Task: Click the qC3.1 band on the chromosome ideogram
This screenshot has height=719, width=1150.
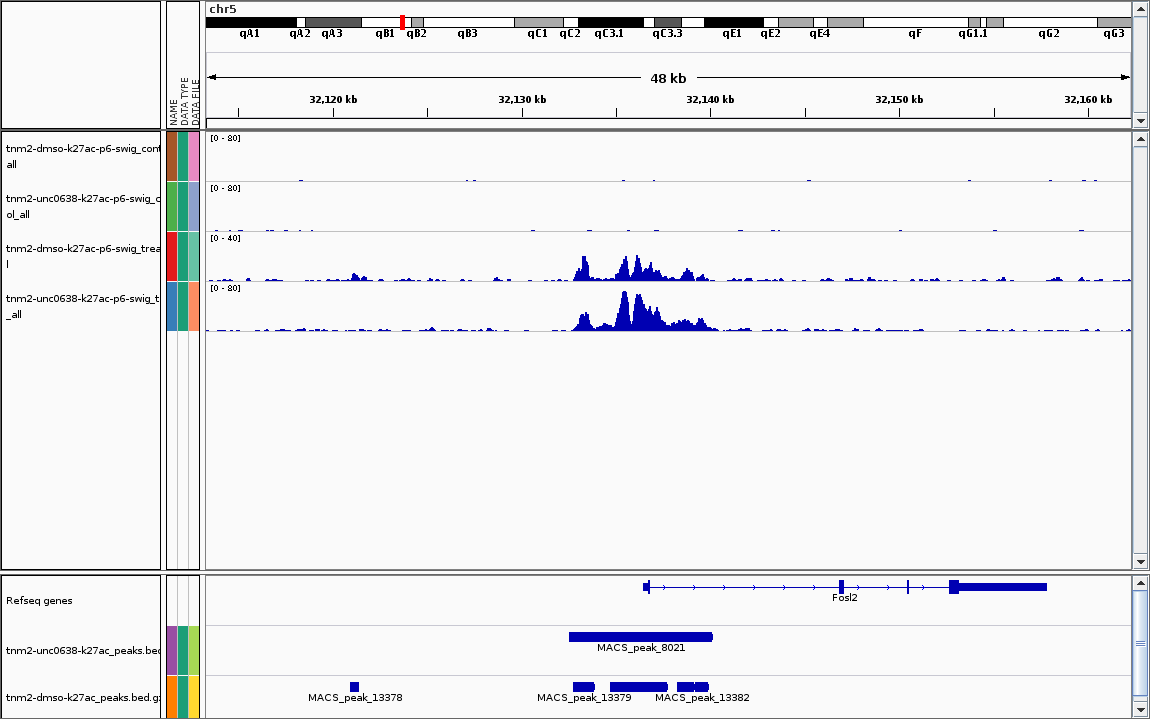Action: (610, 22)
